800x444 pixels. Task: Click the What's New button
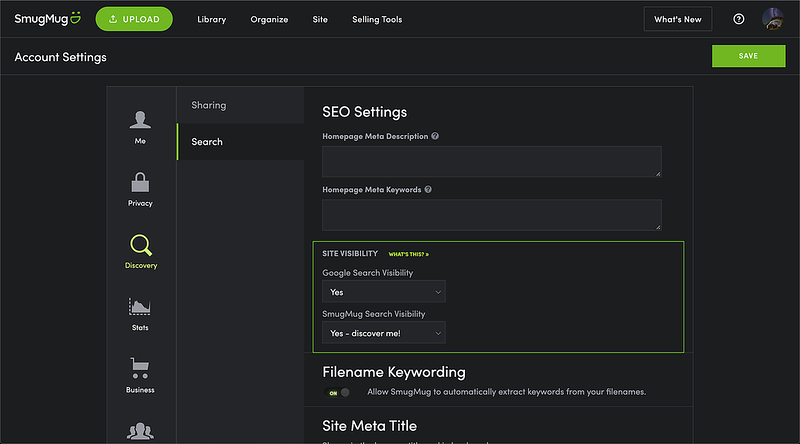[678, 19]
